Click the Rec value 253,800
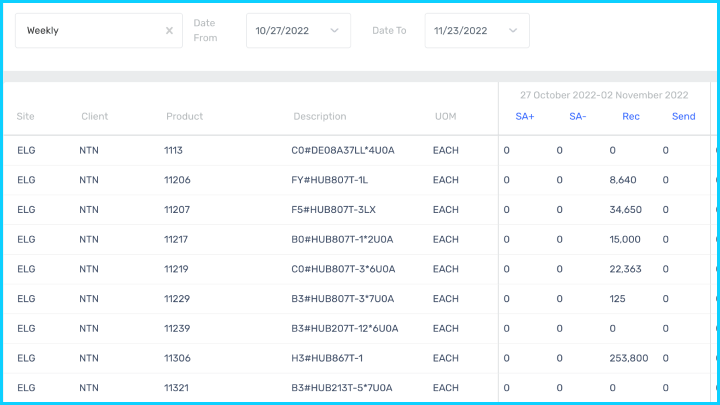This screenshot has width=720, height=405. click(629, 358)
